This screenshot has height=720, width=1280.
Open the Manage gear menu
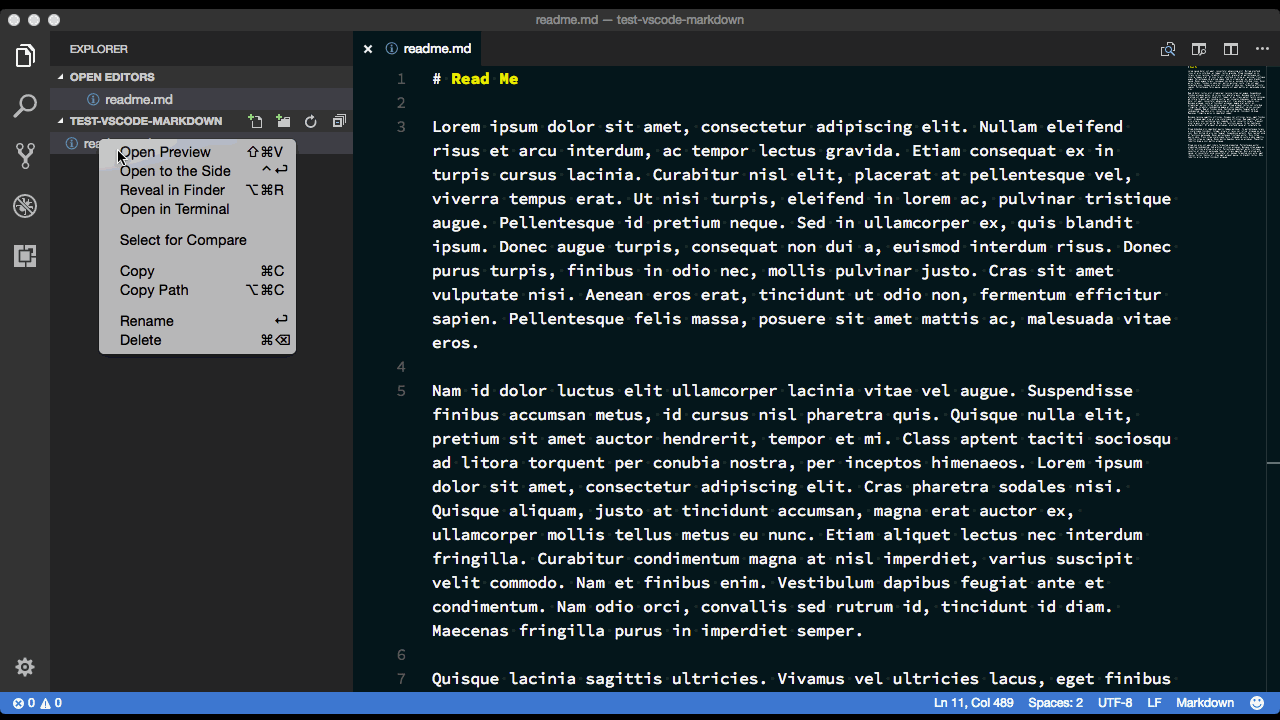[x=25, y=667]
